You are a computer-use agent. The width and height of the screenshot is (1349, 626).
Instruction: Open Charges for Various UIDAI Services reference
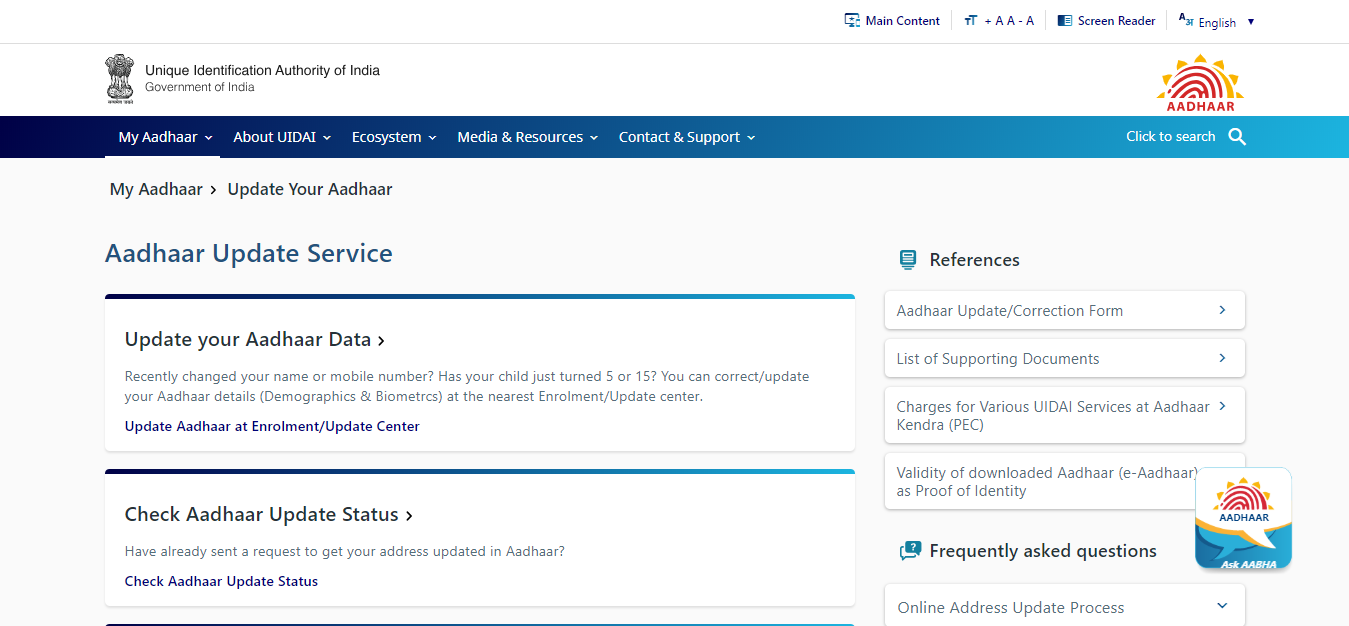coord(1065,415)
